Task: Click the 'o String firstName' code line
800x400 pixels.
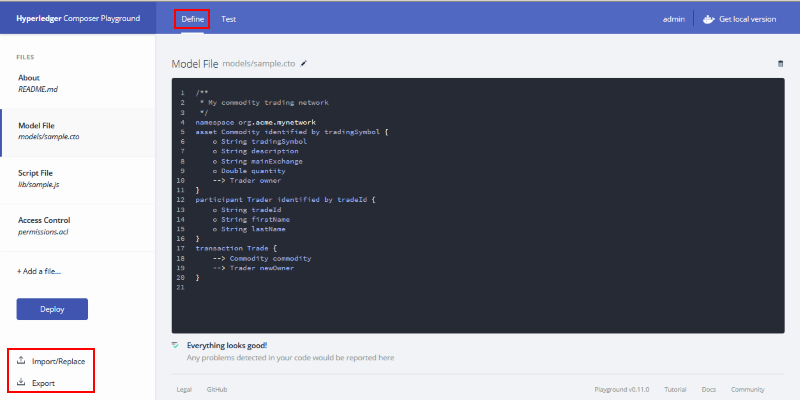Action: coord(251,219)
